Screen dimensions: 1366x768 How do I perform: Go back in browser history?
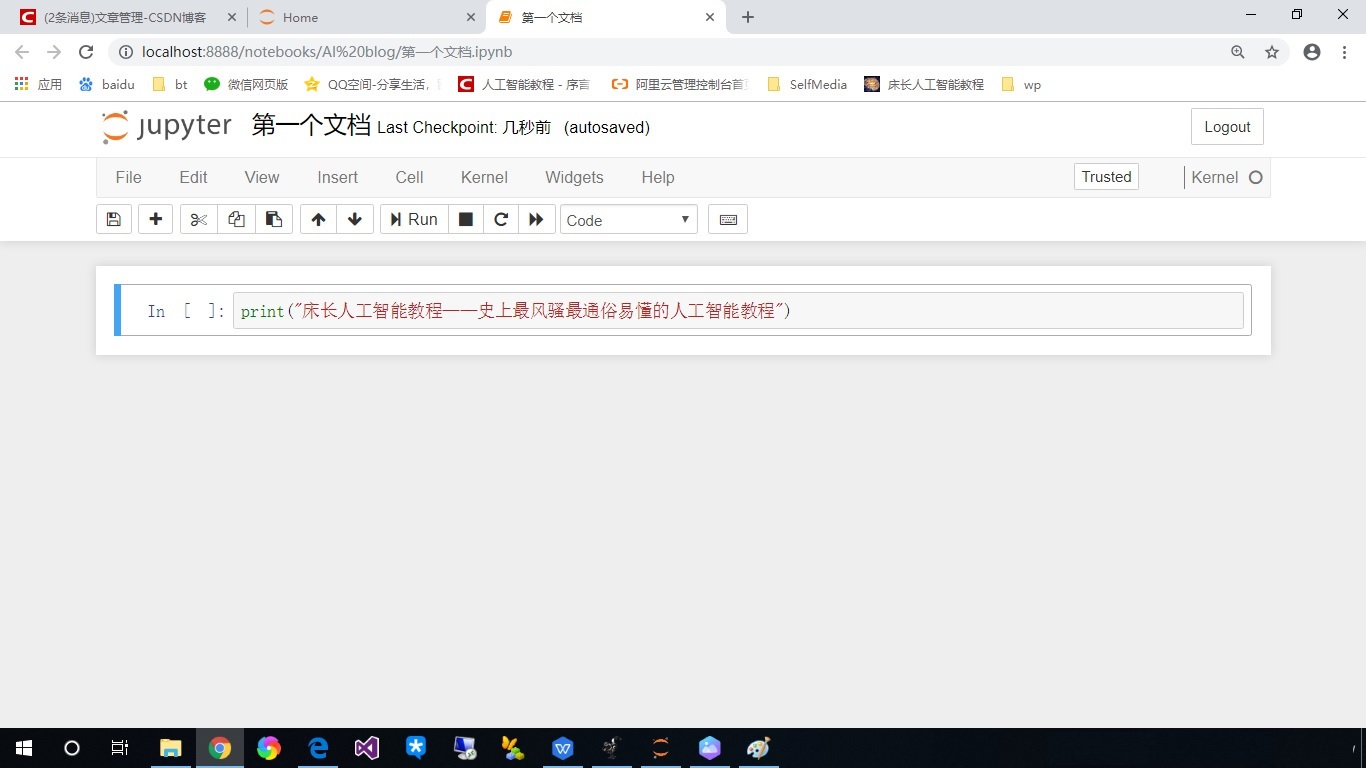tap(22, 52)
